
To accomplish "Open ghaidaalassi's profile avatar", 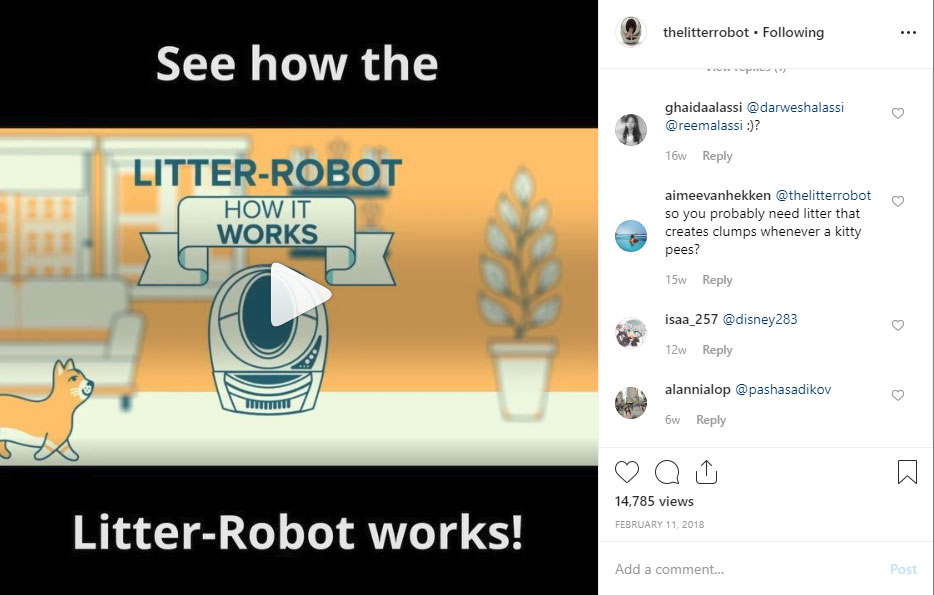I will [x=631, y=130].
